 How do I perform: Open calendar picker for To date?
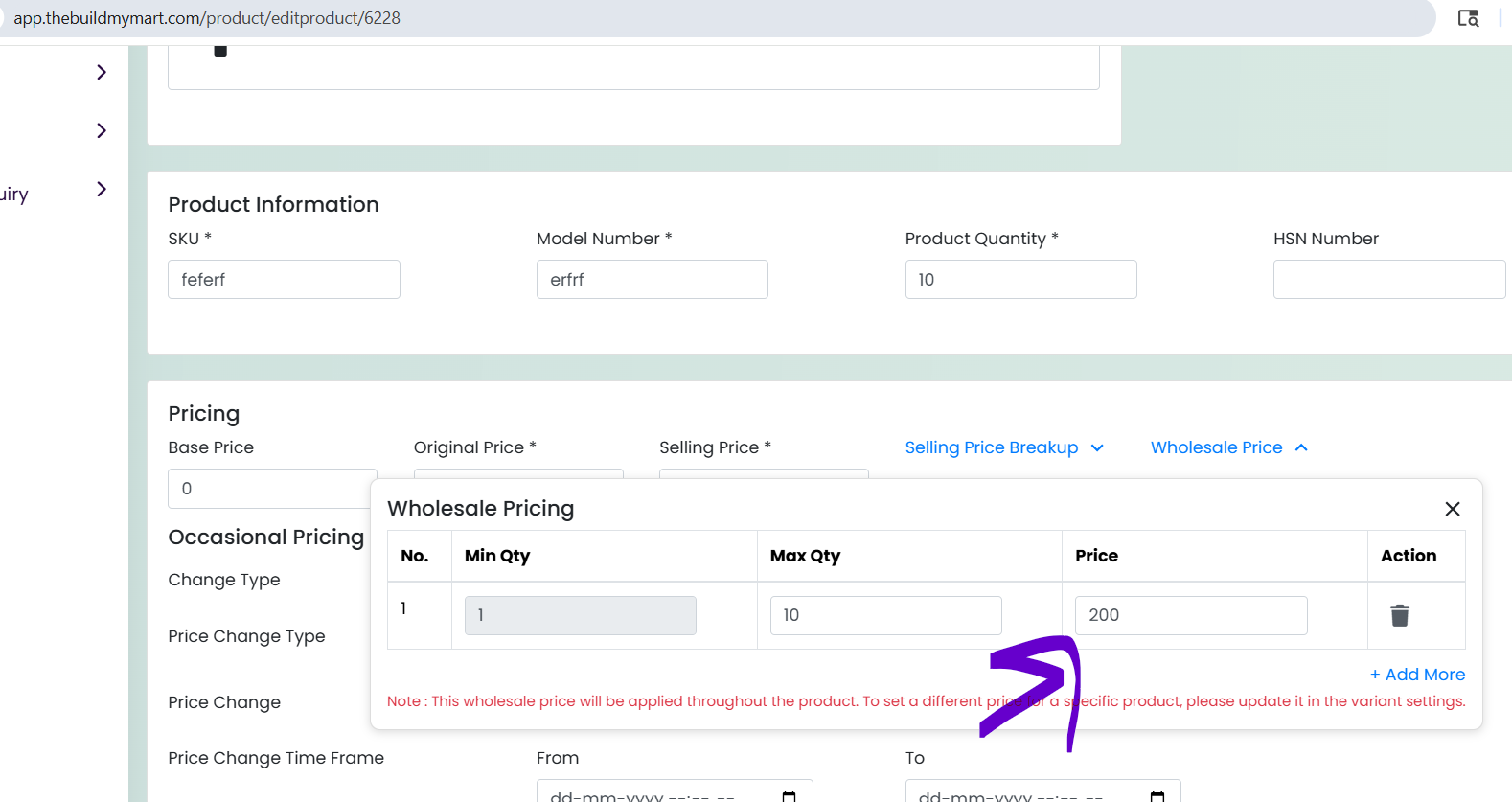point(1157,796)
